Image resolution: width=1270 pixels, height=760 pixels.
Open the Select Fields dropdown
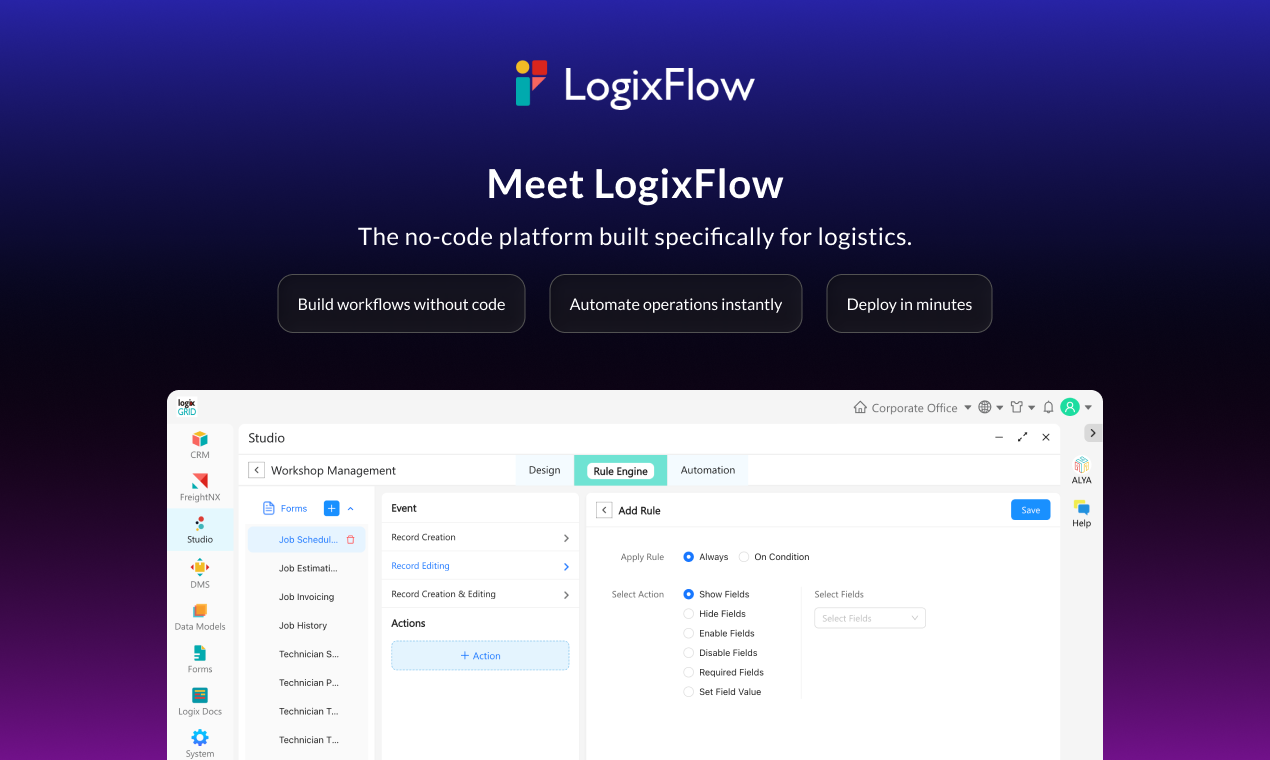tap(869, 617)
